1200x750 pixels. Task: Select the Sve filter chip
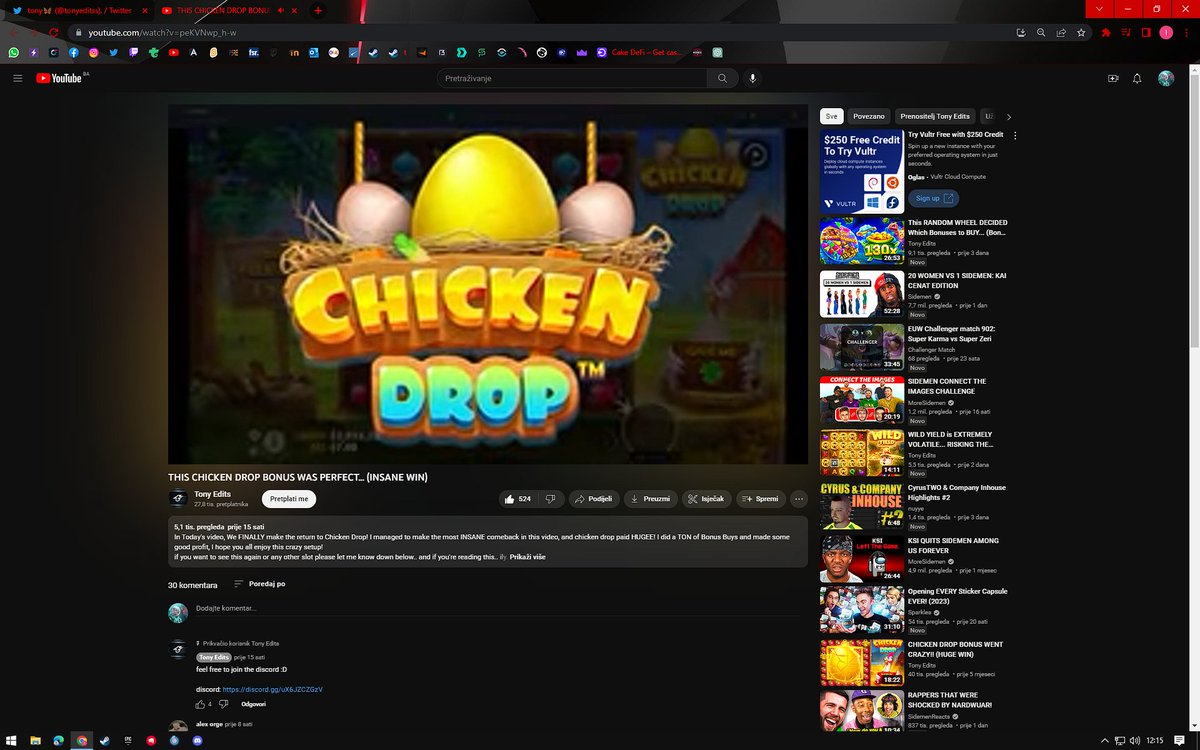(831, 116)
